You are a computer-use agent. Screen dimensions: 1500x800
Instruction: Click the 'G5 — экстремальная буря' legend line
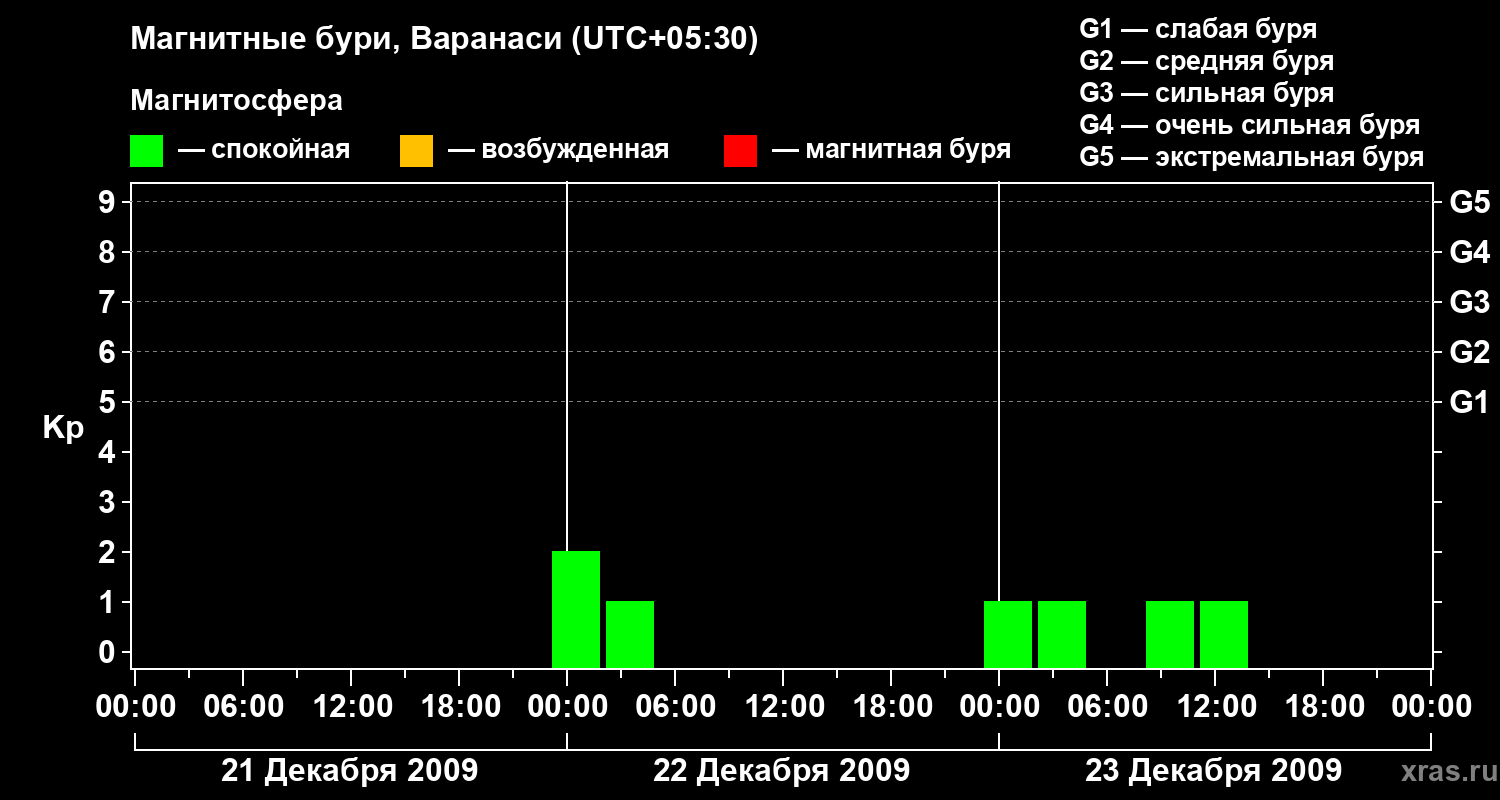[x=1251, y=156]
